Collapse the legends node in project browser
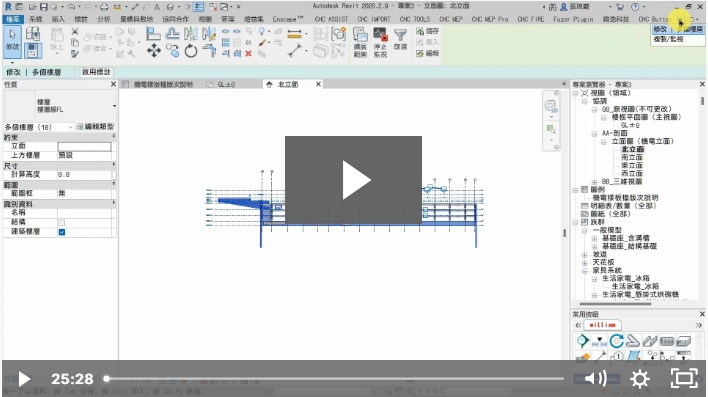This screenshot has width=708, height=397. click(x=575, y=190)
